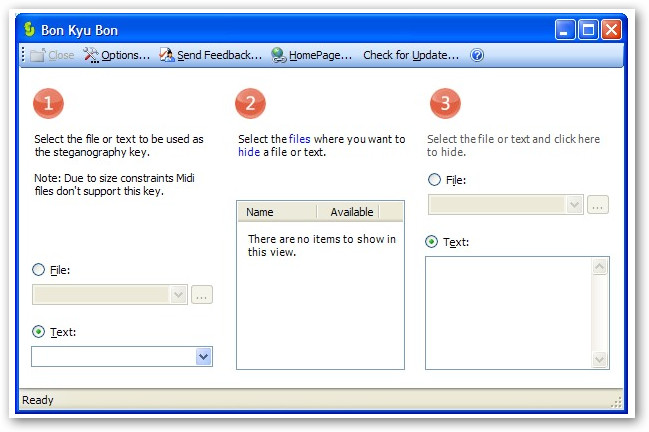
Task: Open help via blue question mark icon
Action: click(x=477, y=55)
